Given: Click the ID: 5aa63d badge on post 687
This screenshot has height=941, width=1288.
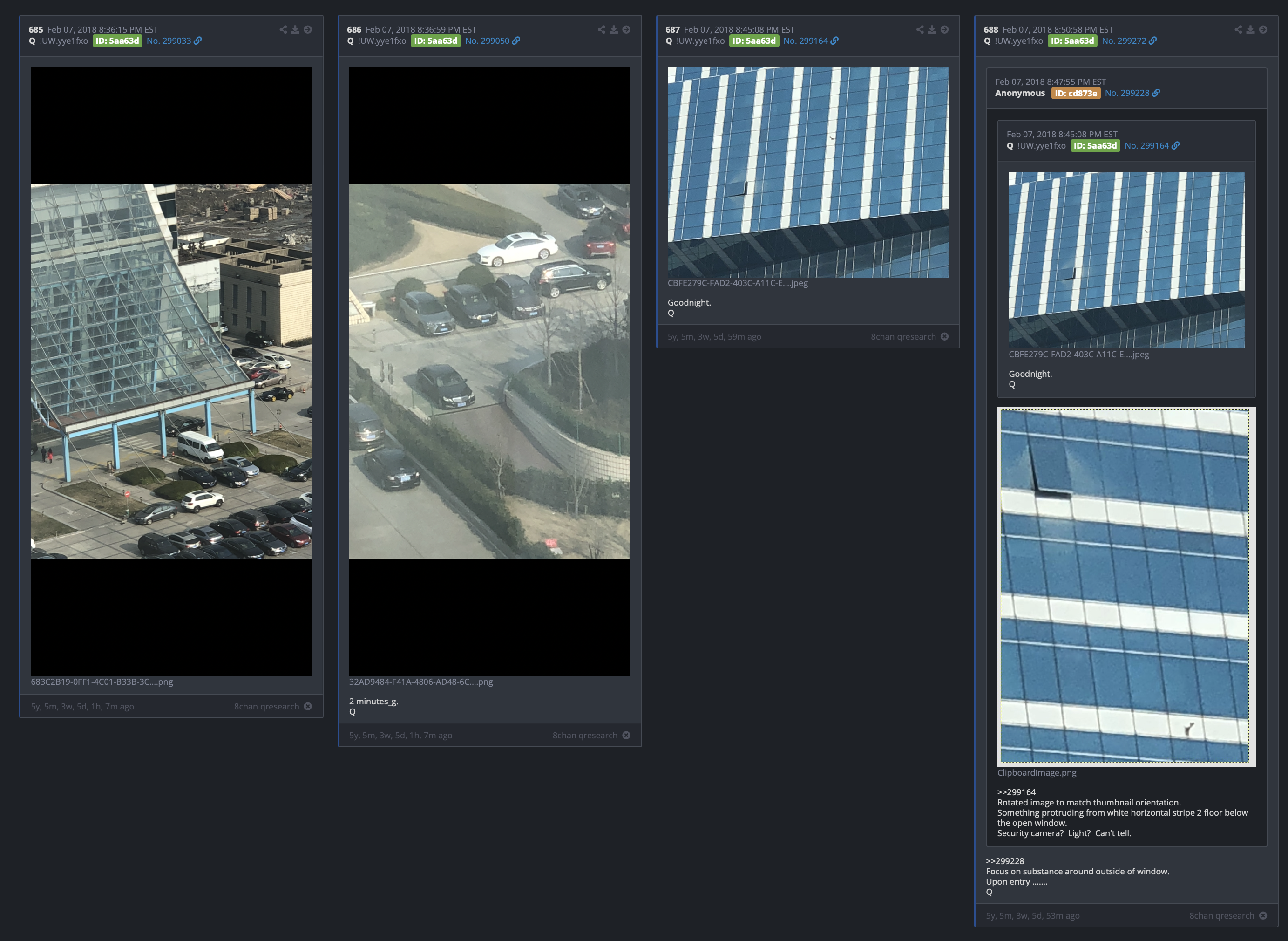Looking at the screenshot, I should [754, 41].
